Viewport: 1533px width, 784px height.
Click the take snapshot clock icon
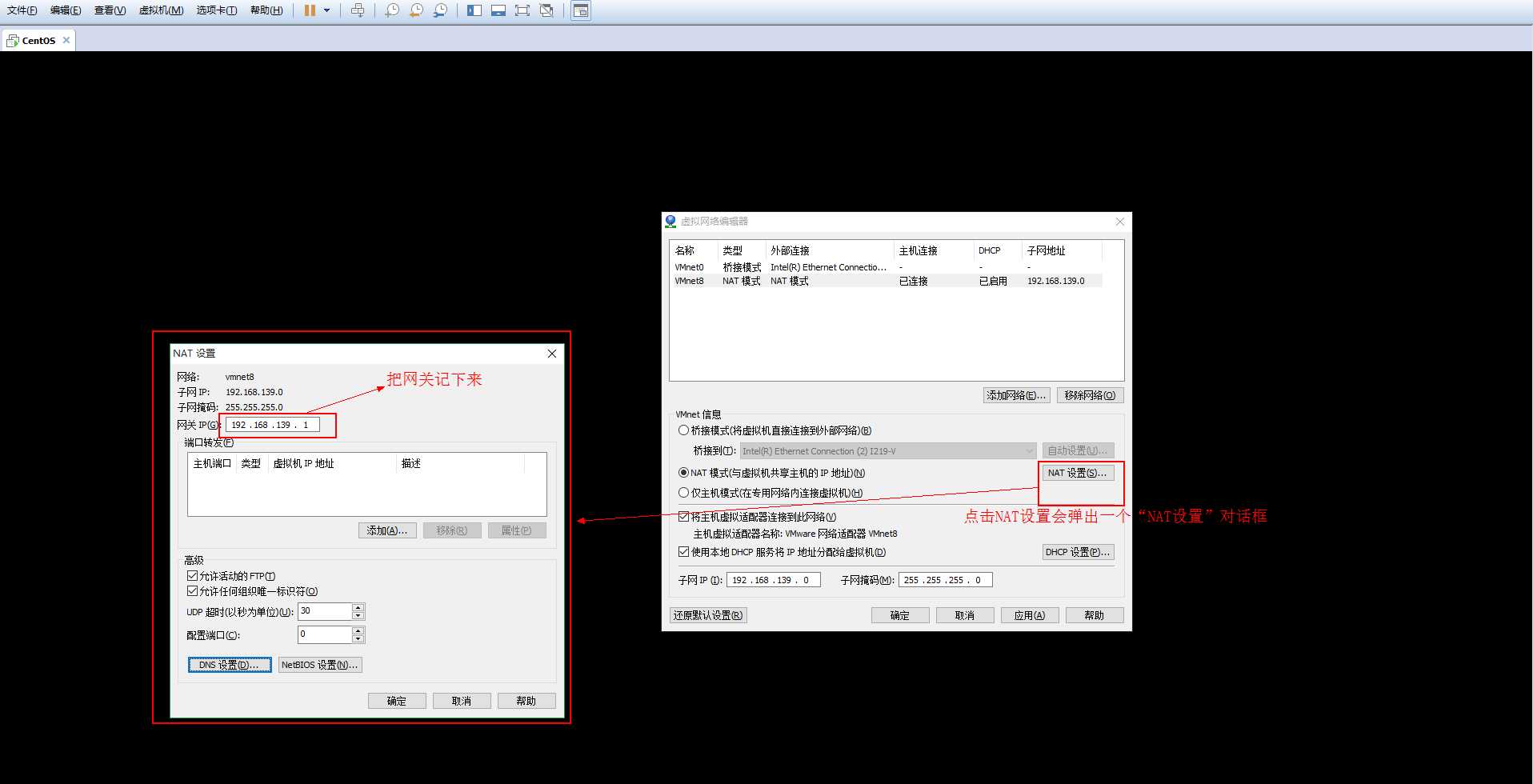click(392, 10)
